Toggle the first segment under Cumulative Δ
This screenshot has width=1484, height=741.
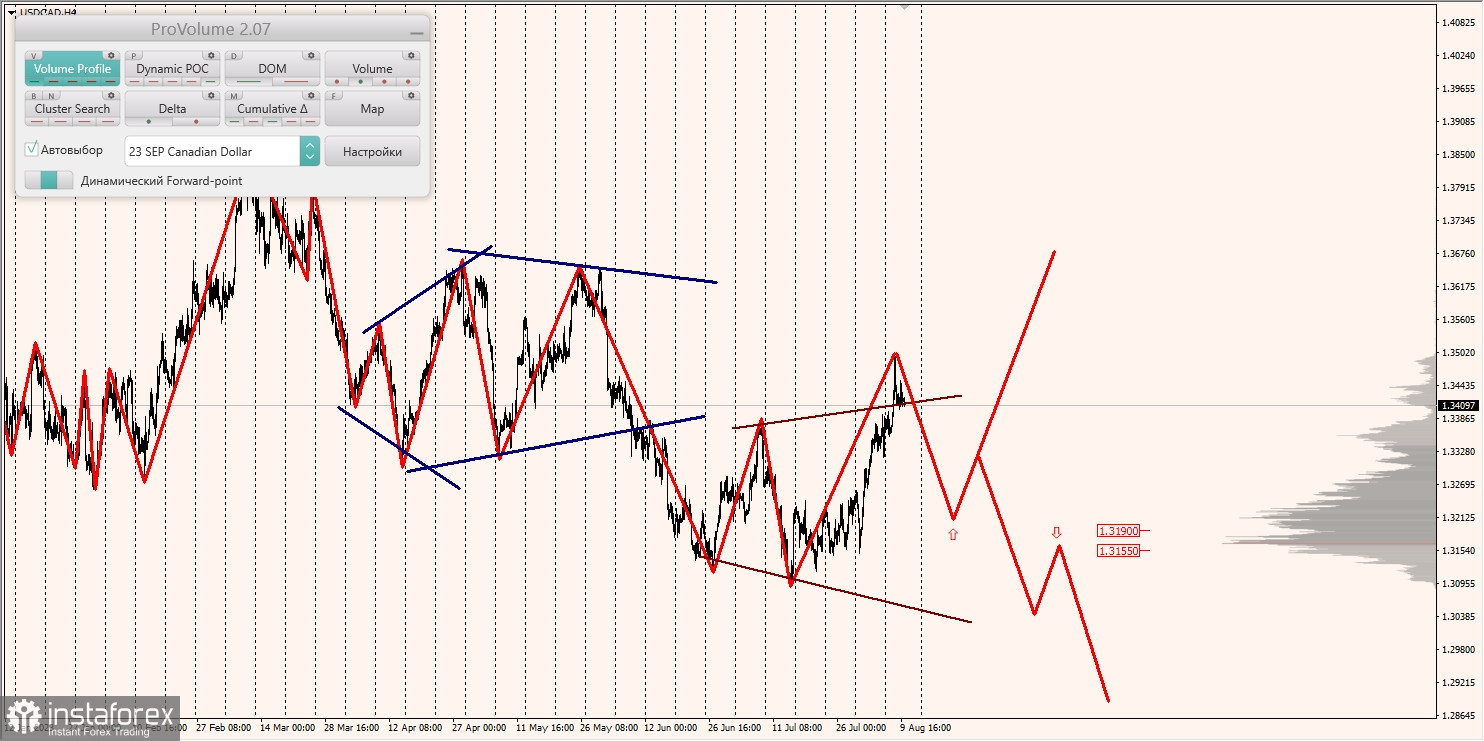(x=235, y=121)
